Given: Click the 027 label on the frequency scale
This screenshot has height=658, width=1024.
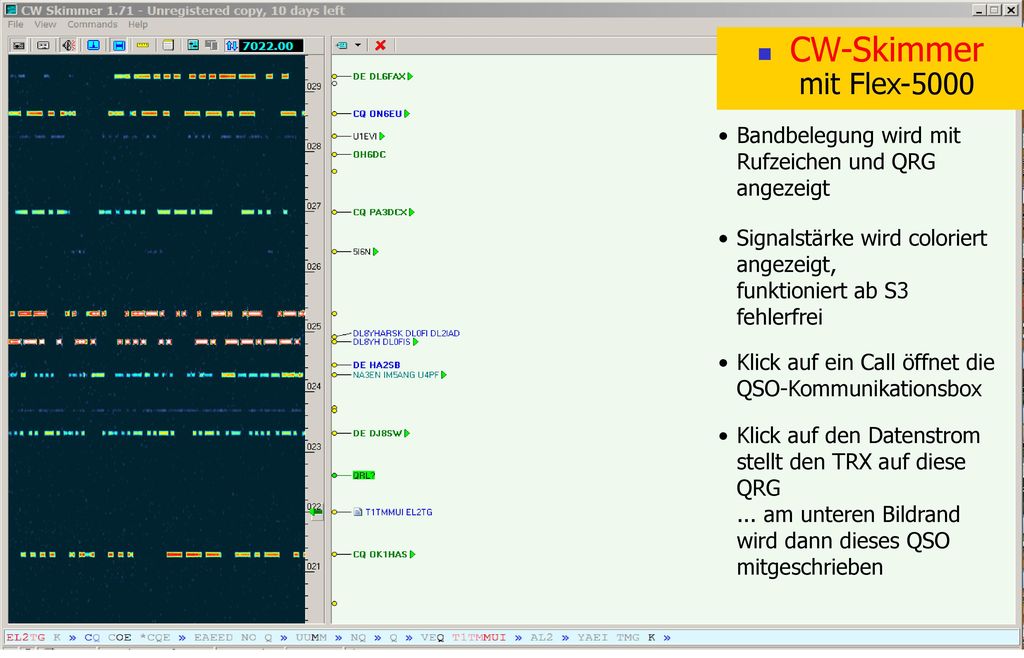Looking at the screenshot, I should click(313, 206).
